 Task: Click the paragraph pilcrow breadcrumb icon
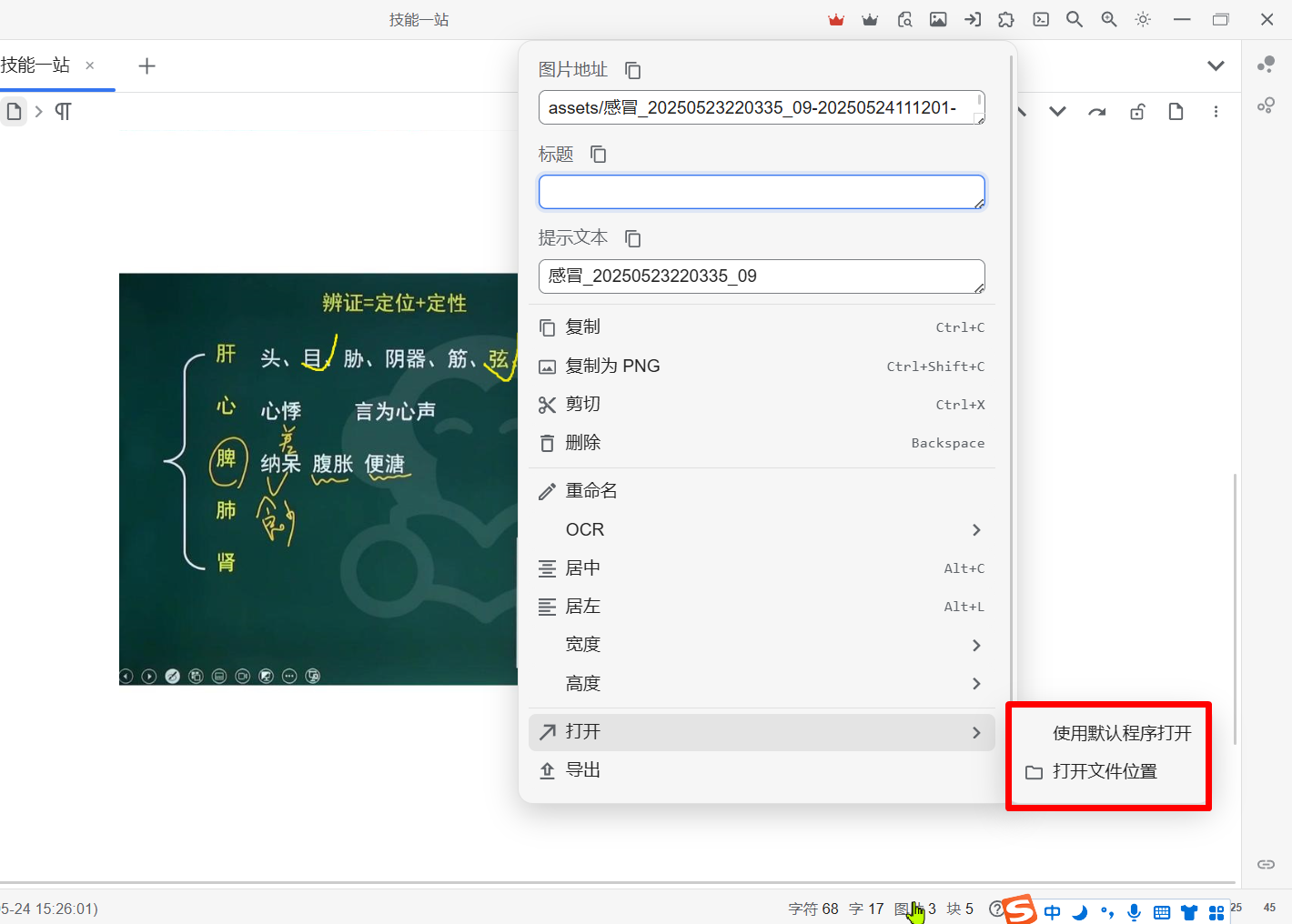point(63,112)
